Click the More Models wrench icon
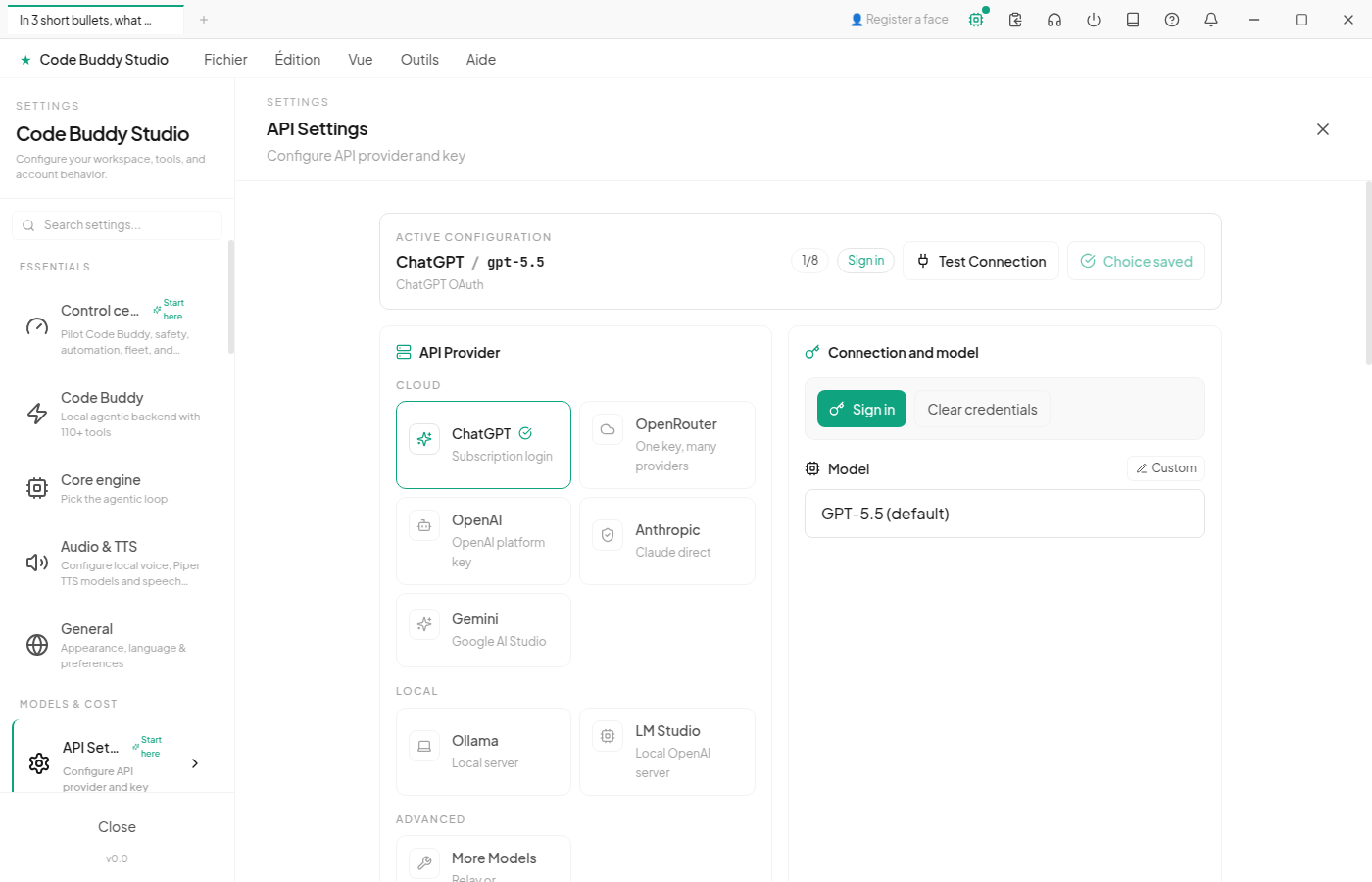Image resolution: width=1372 pixels, height=882 pixels. point(424,863)
